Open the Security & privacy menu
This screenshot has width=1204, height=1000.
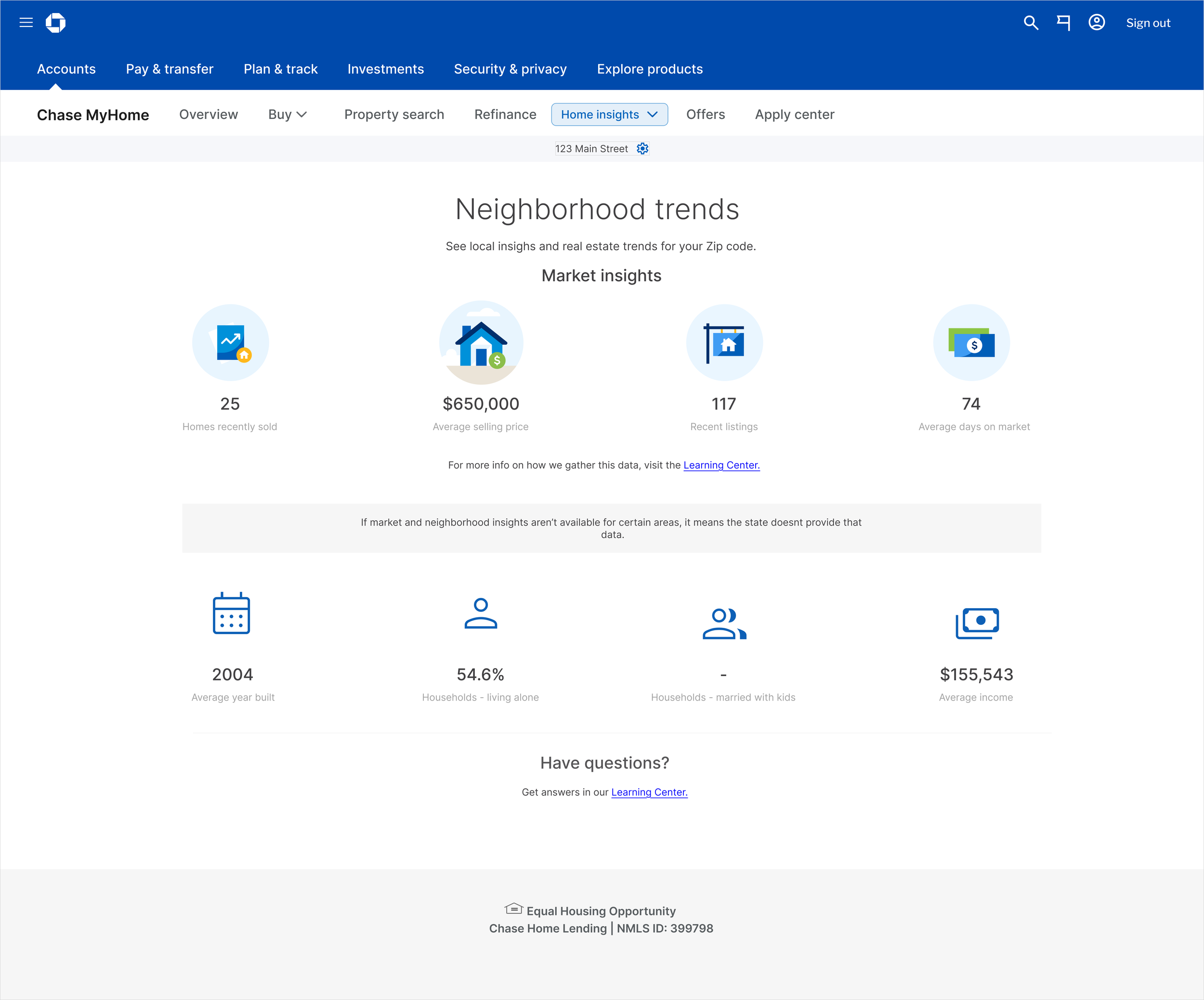tap(510, 69)
